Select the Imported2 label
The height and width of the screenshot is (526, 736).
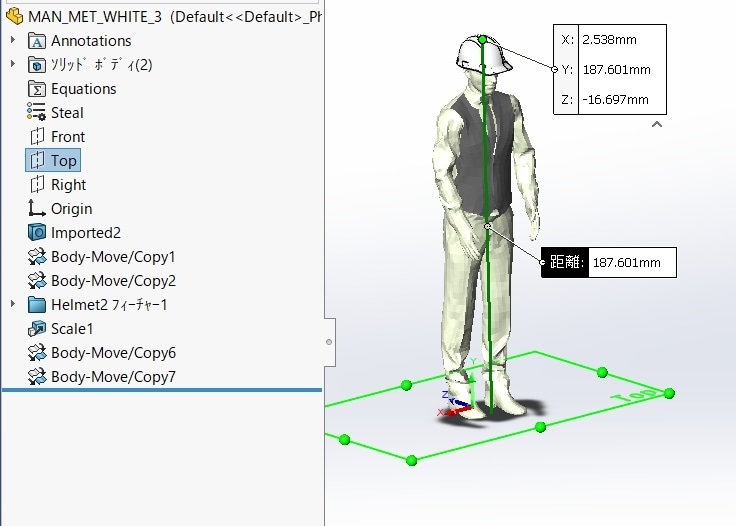coord(86,233)
